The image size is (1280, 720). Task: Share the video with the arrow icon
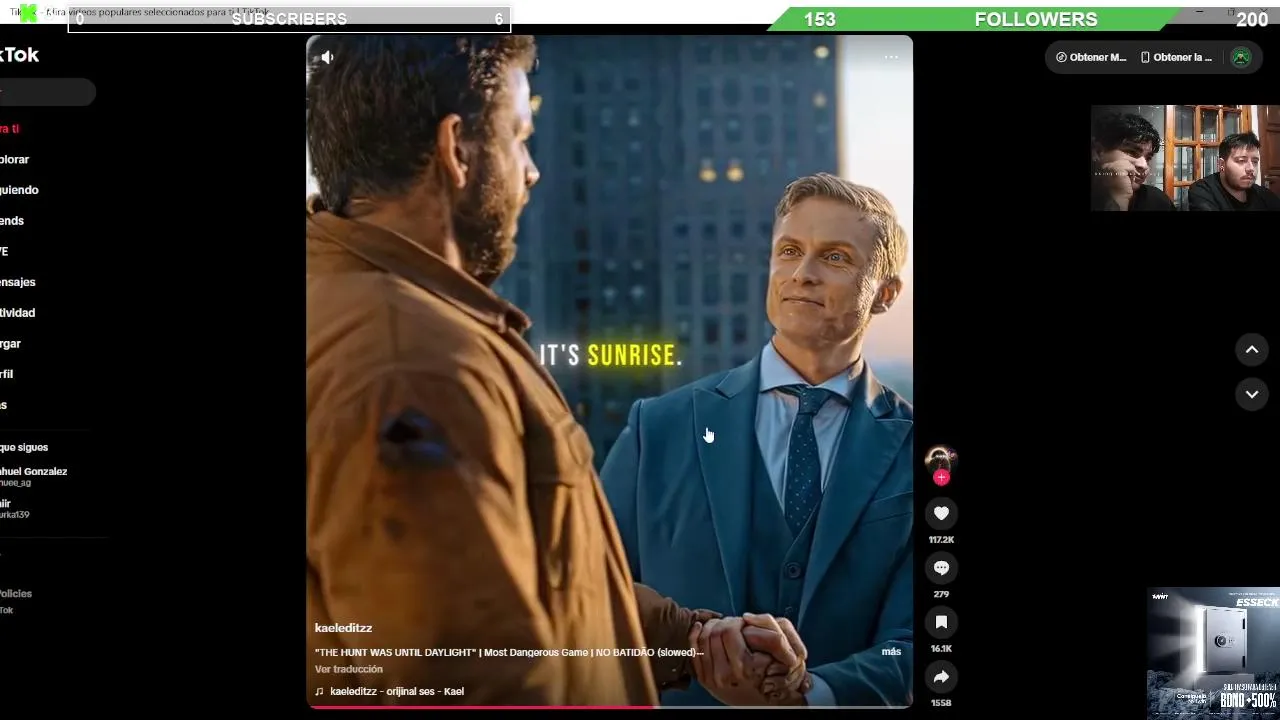[x=941, y=677]
